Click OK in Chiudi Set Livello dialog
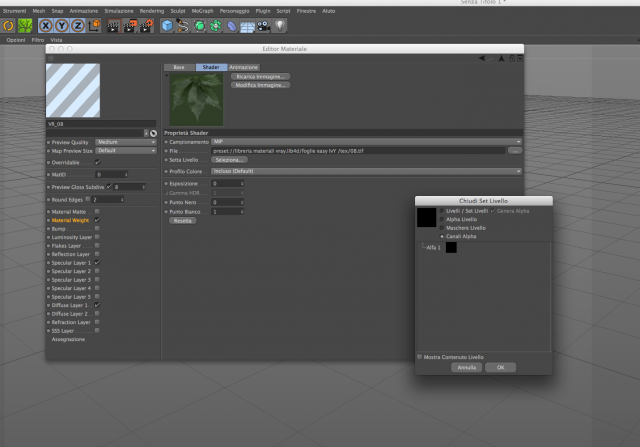The image size is (640, 447). 500,367
